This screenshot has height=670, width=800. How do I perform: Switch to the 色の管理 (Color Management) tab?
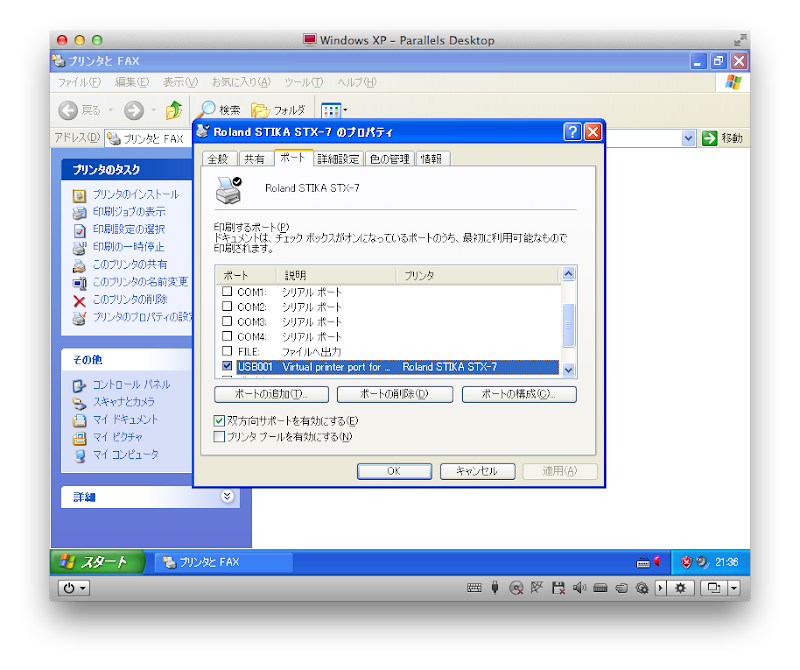pyautogui.click(x=390, y=159)
